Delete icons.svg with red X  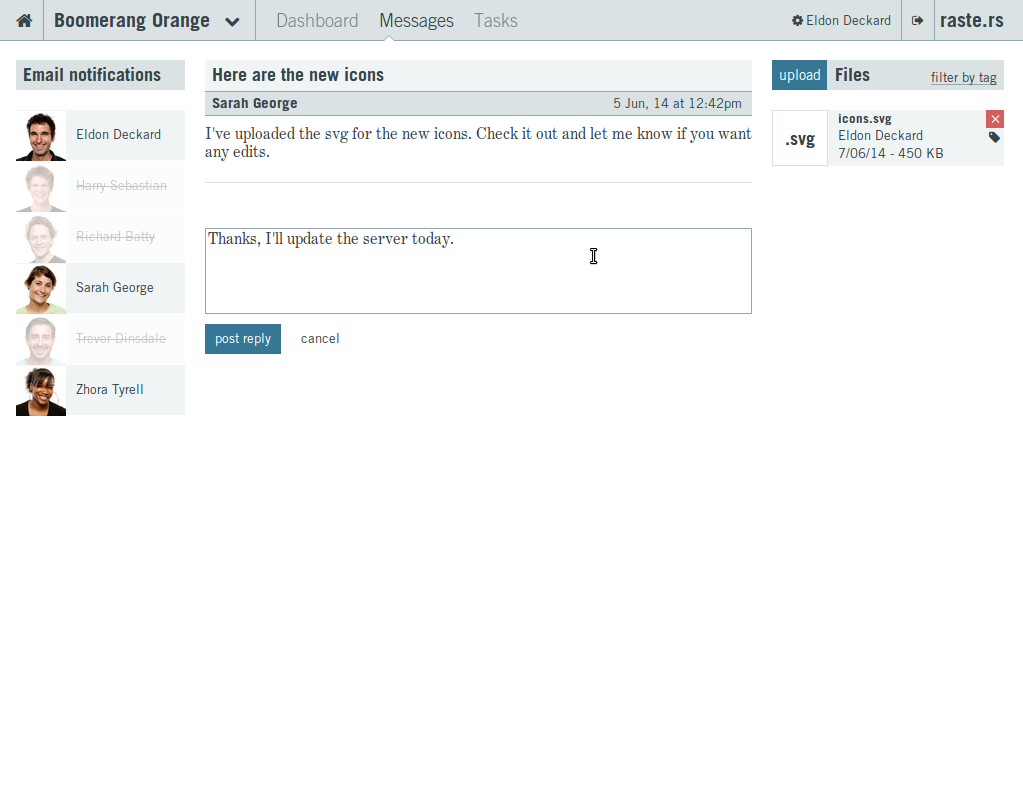pyautogui.click(x=994, y=119)
